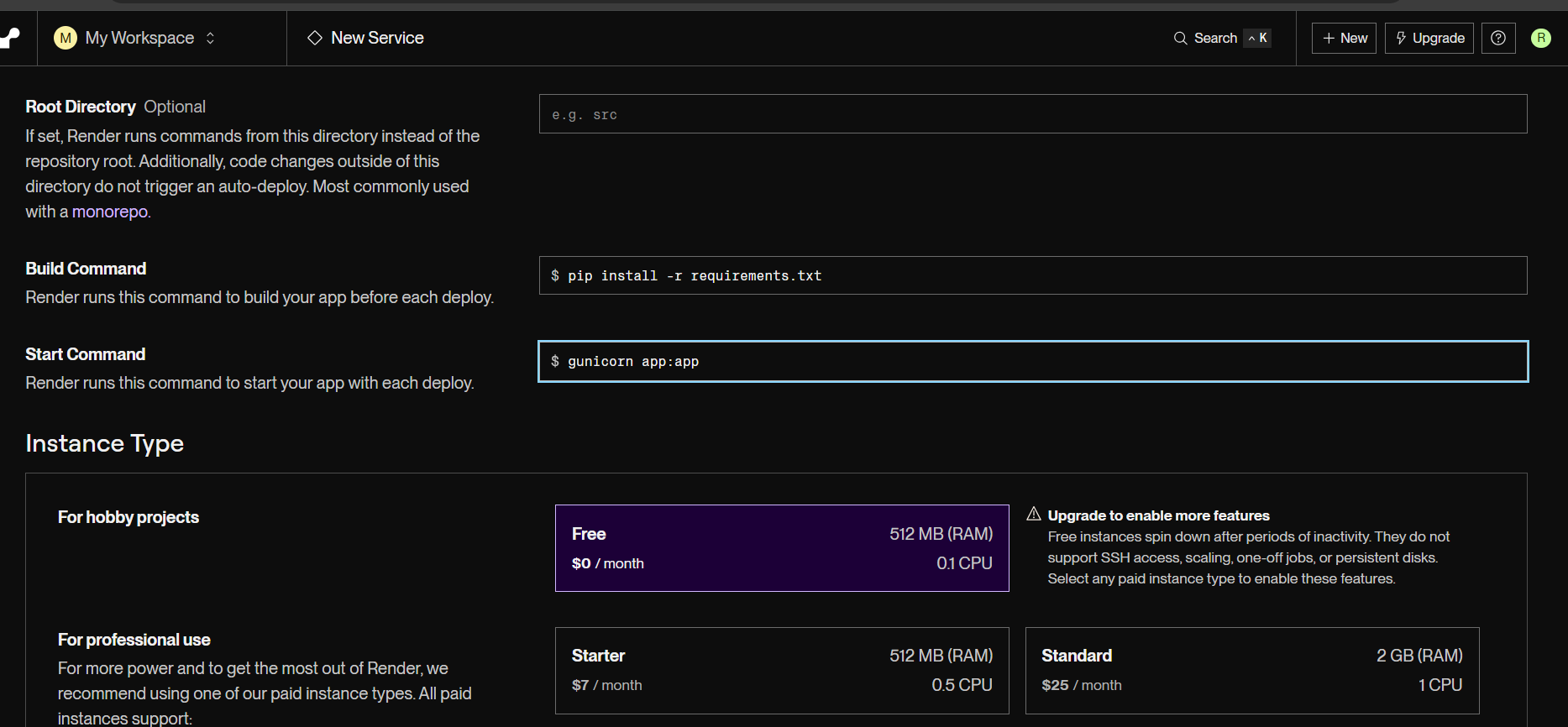This screenshot has height=727, width=1568.
Task: Focus the Root Directory input field
Action: click(x=1033, y=114)
